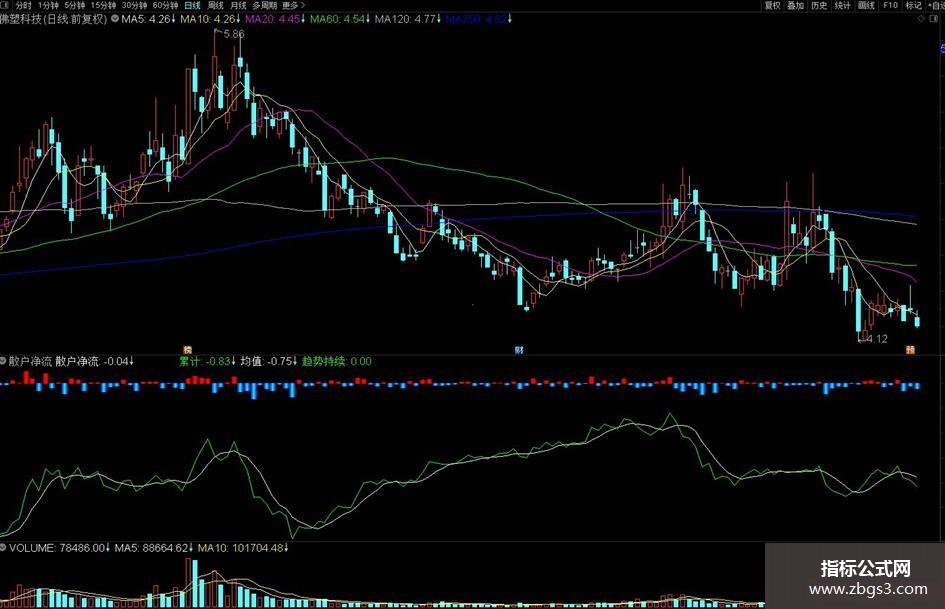Click the 统计 statistics button

843,5
